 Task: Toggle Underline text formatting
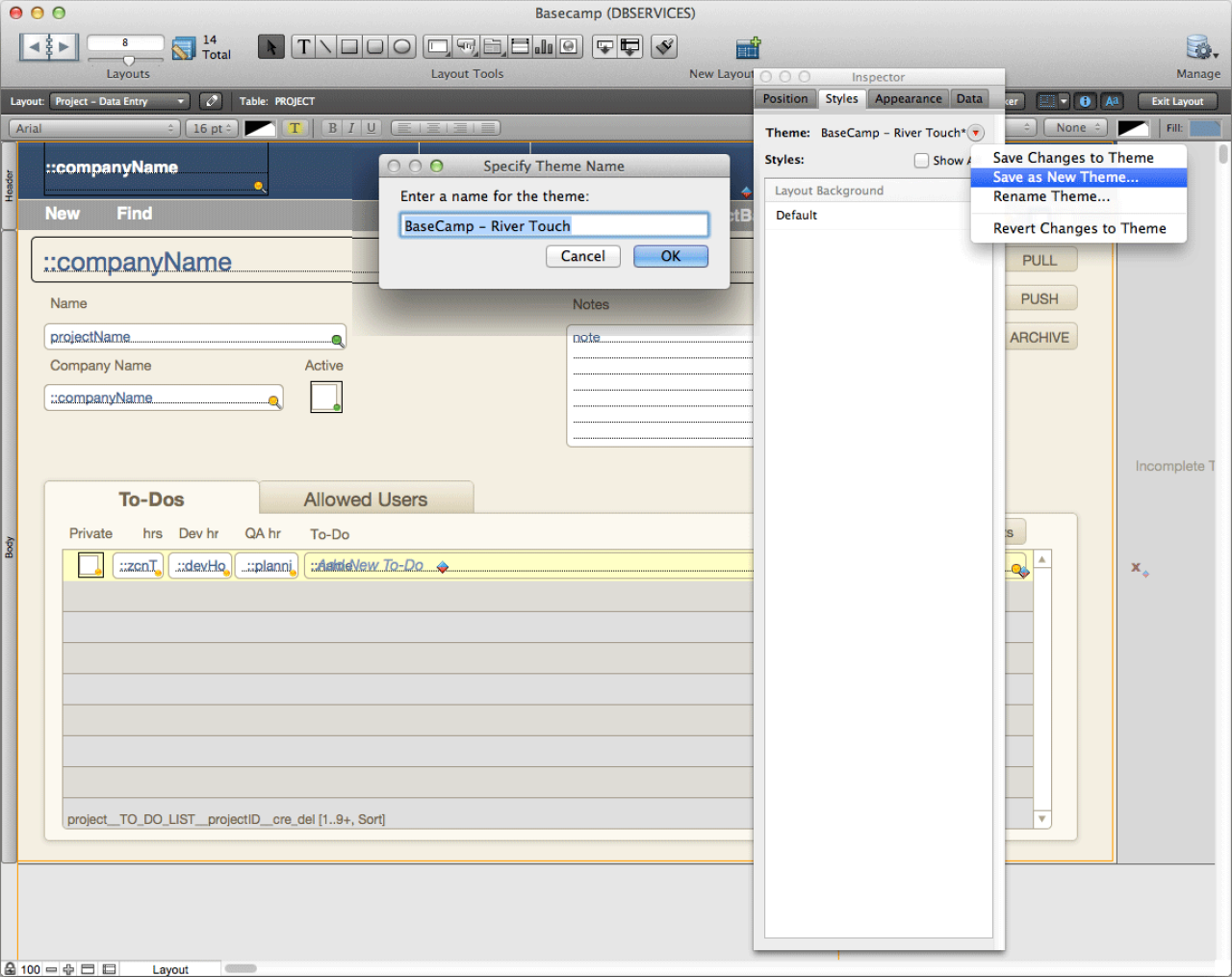coord(371,128)
